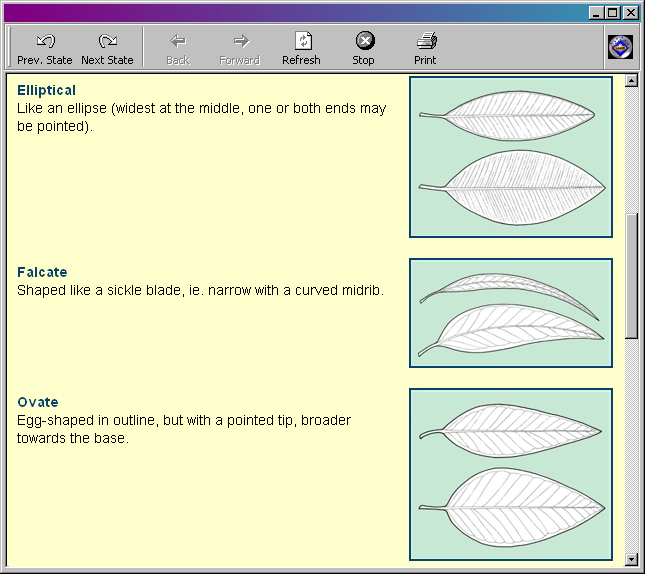Select the Elliptical heading
The height and width of the screenshot is (574, 645).
click(x=46, y=91)
